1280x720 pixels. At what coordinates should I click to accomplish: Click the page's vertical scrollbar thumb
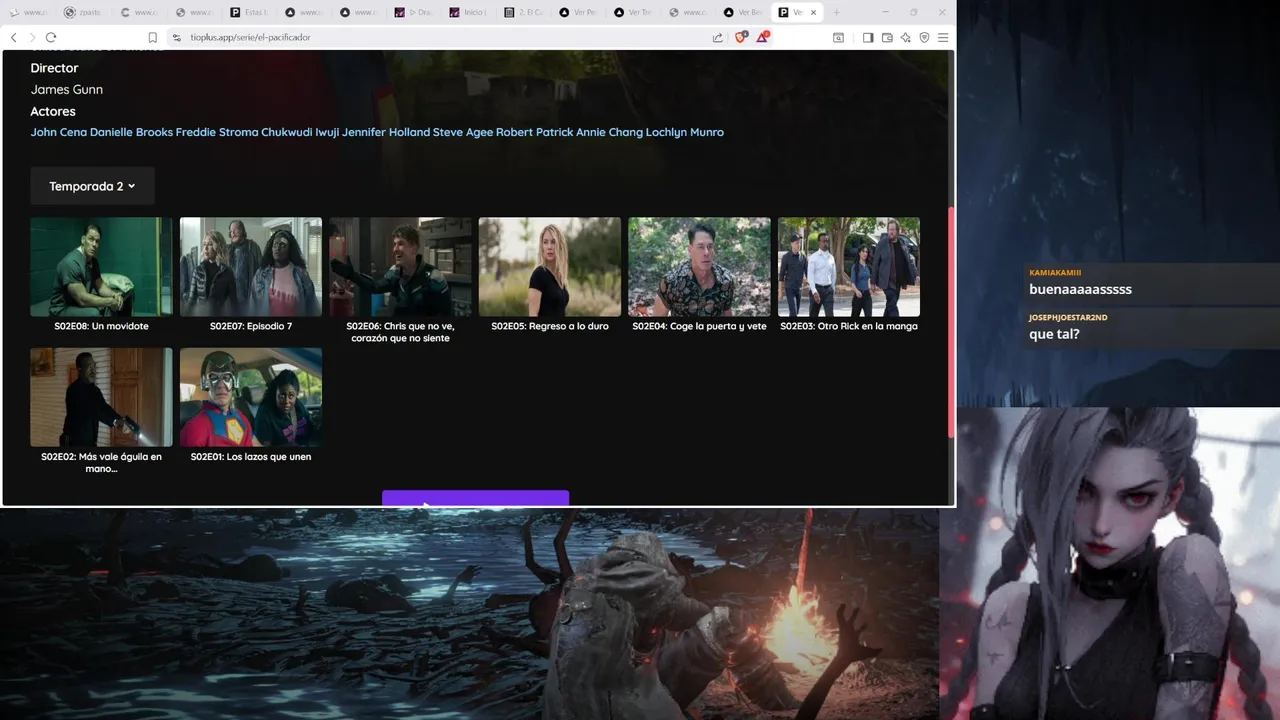951,322
